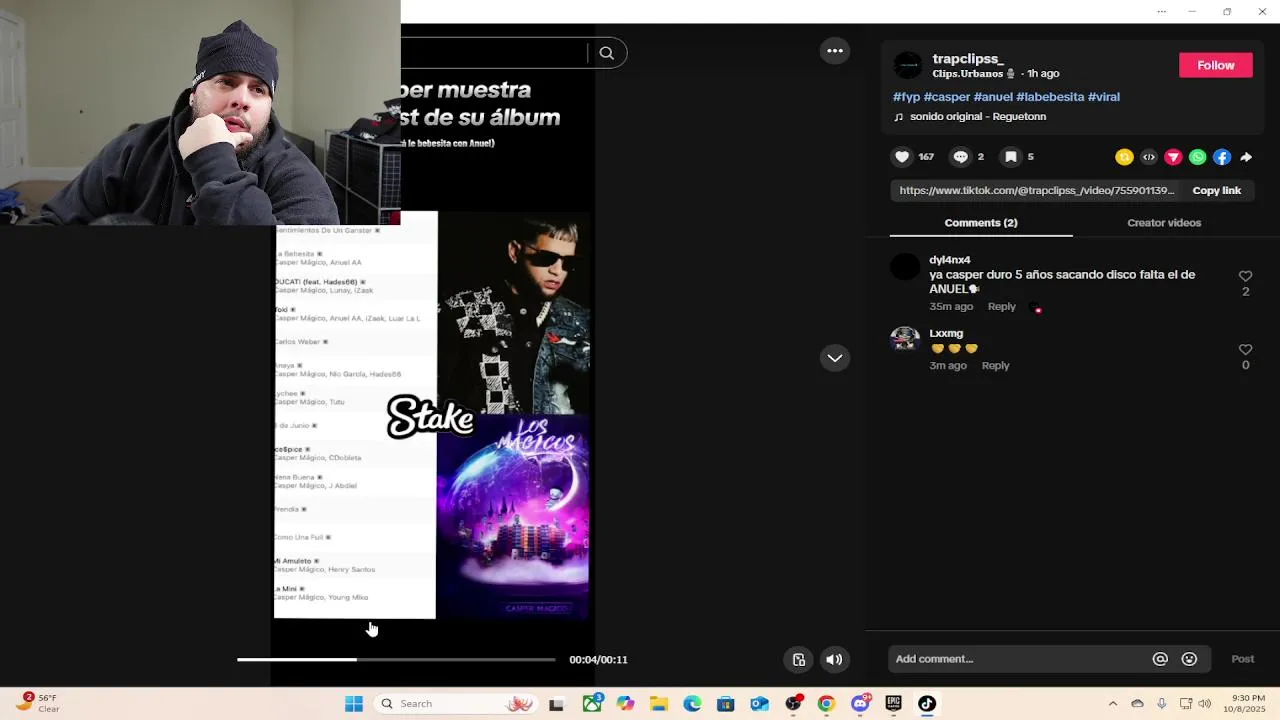Image resolution: width=1280 pixels, height=720 pixels.
Task: Open Outlook on taskbar
Action: click(759, 704)
